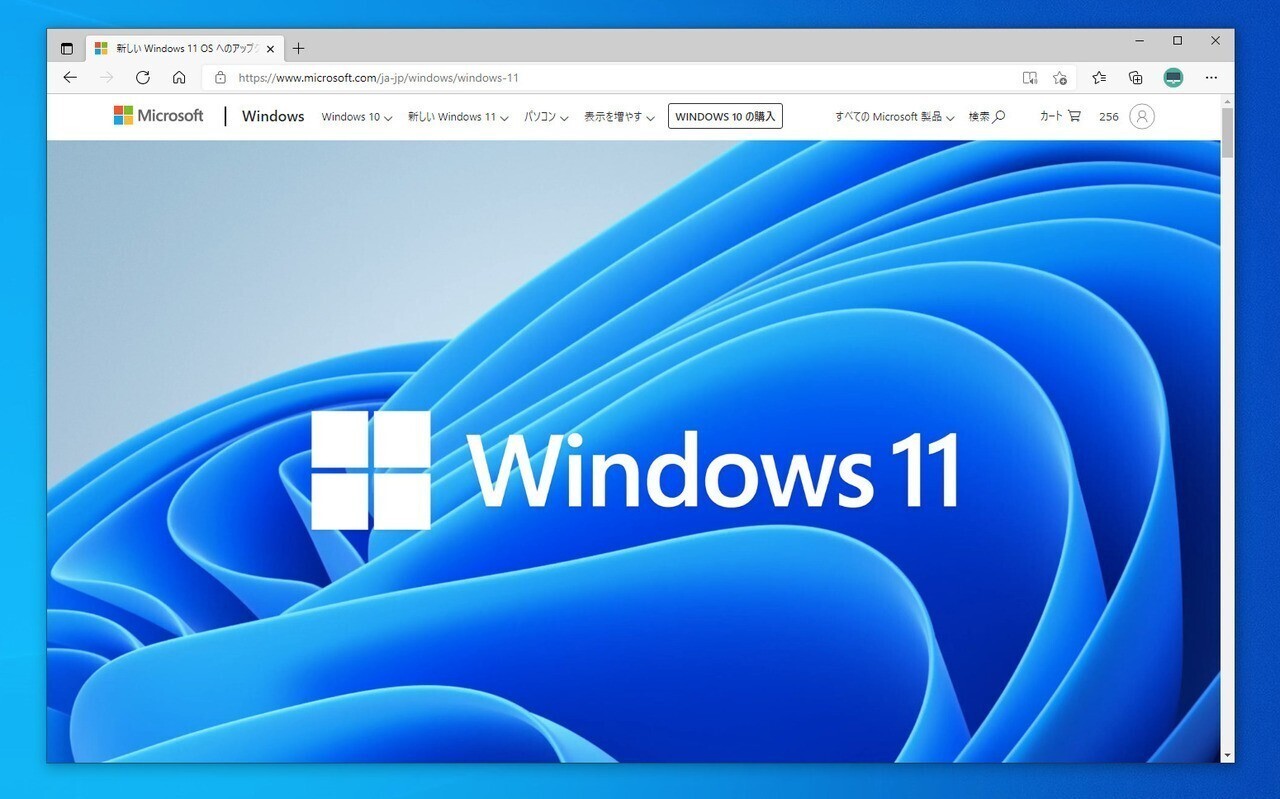The image size is (1280, 799).
Task: Close the Edge browser window
Action: pyautogui.click(x=1215, y=41)
